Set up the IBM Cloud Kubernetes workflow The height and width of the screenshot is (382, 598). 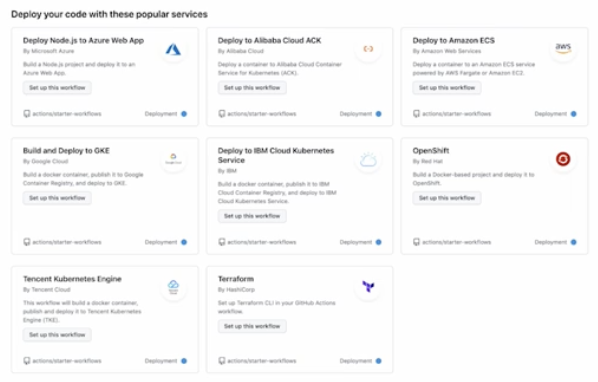(252, 216)
